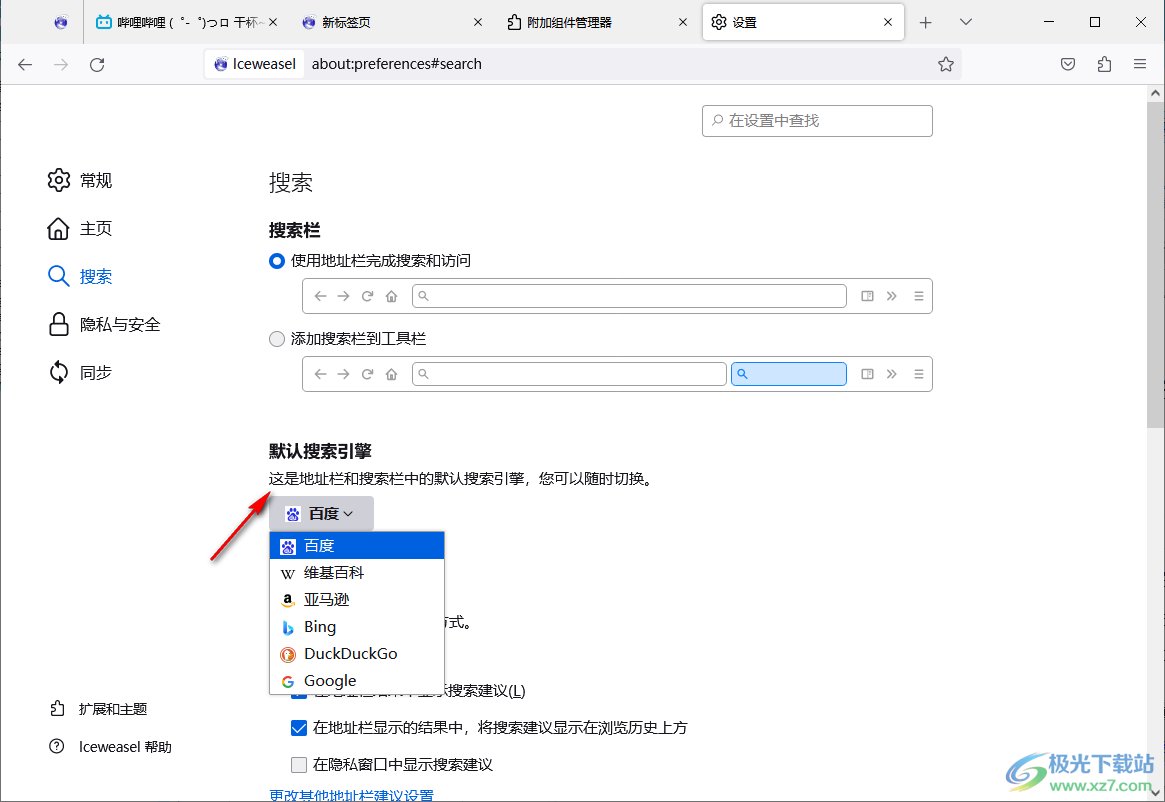Viewport: 1165px width, 802px height.
Task: Choose 维基百科 from the engine list
Action: 357,572
